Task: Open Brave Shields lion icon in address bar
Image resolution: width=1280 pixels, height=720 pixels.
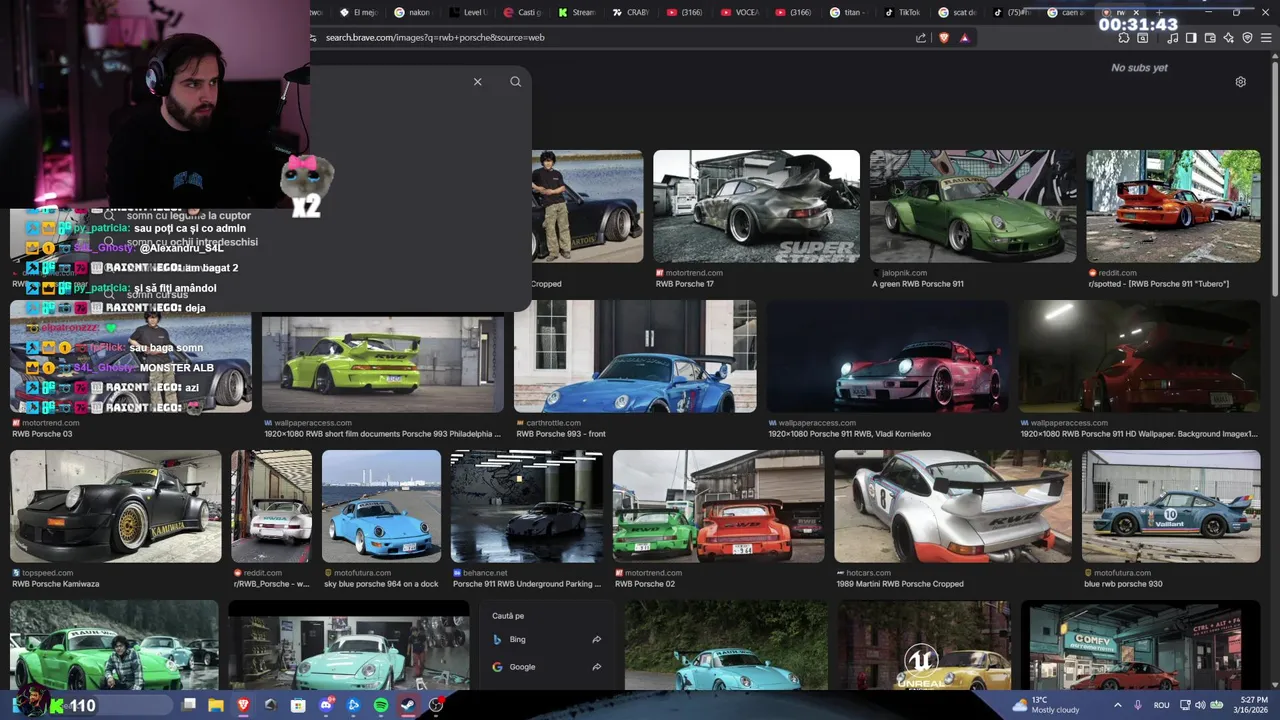Action: pos(944,38)
